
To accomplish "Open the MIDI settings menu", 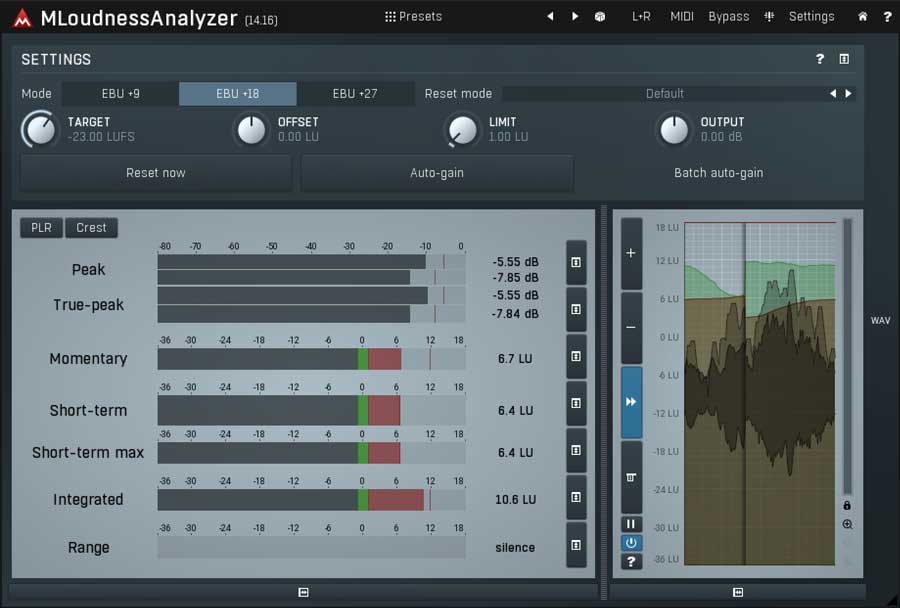I will click(x=682, y=17).
